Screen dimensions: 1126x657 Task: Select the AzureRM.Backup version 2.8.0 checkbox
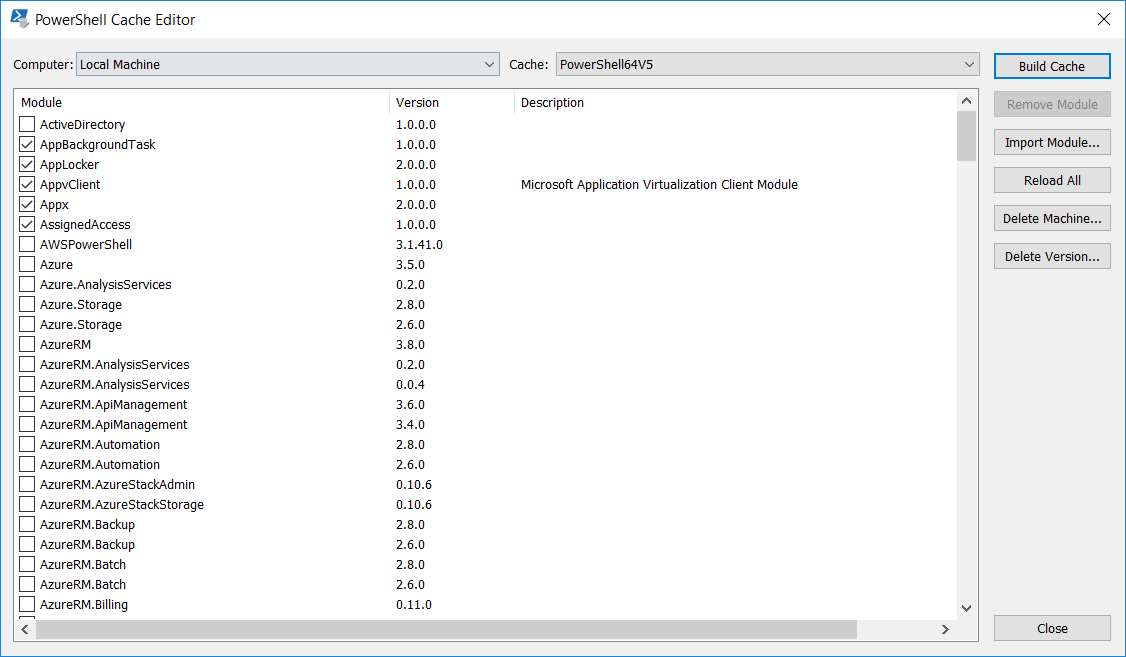point(27,525)
